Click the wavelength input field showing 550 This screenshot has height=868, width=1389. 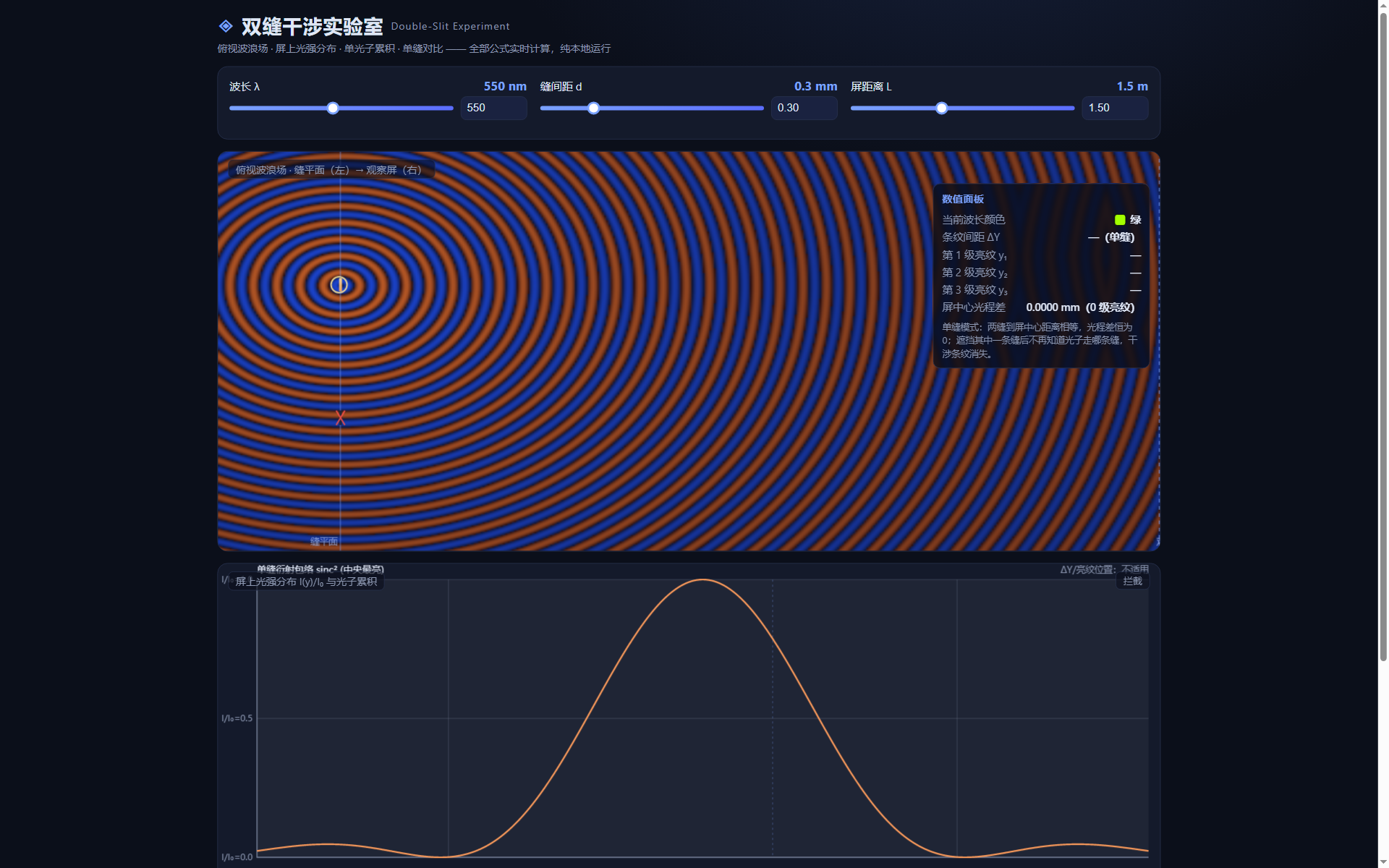[493, 108]
